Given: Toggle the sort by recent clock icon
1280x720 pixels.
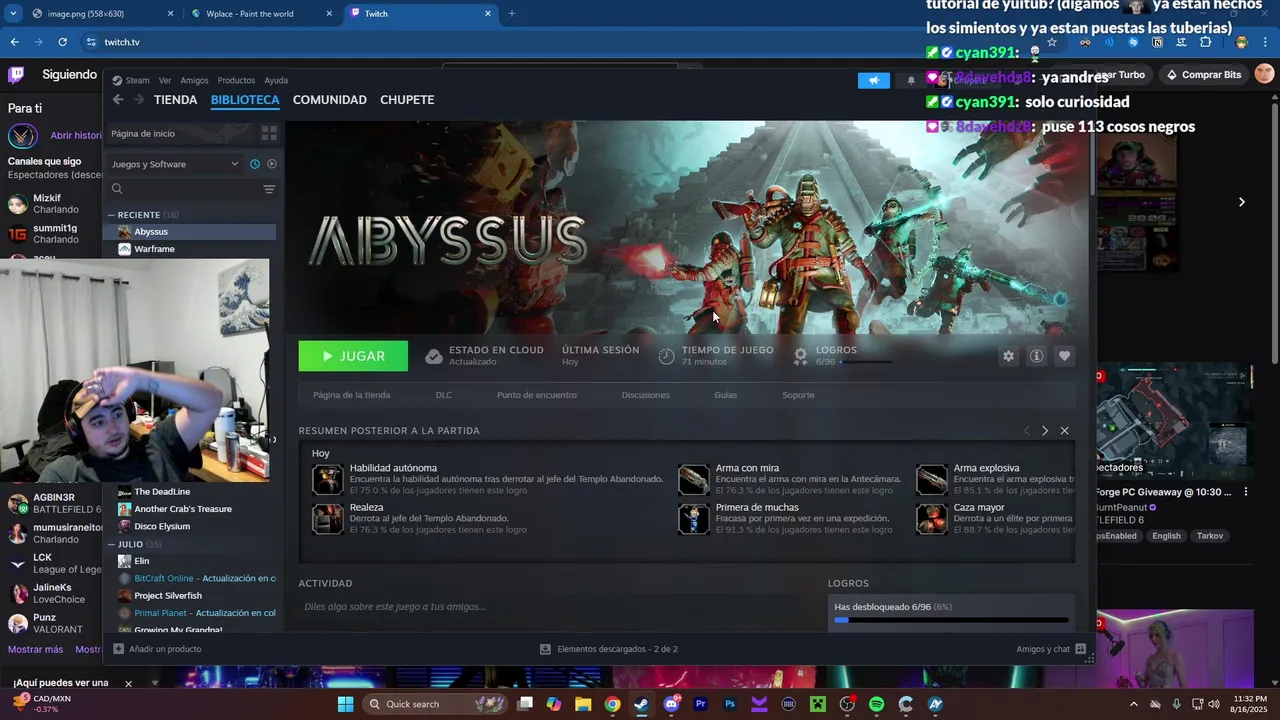Looking at the screenshot, I should coord(255,164).
